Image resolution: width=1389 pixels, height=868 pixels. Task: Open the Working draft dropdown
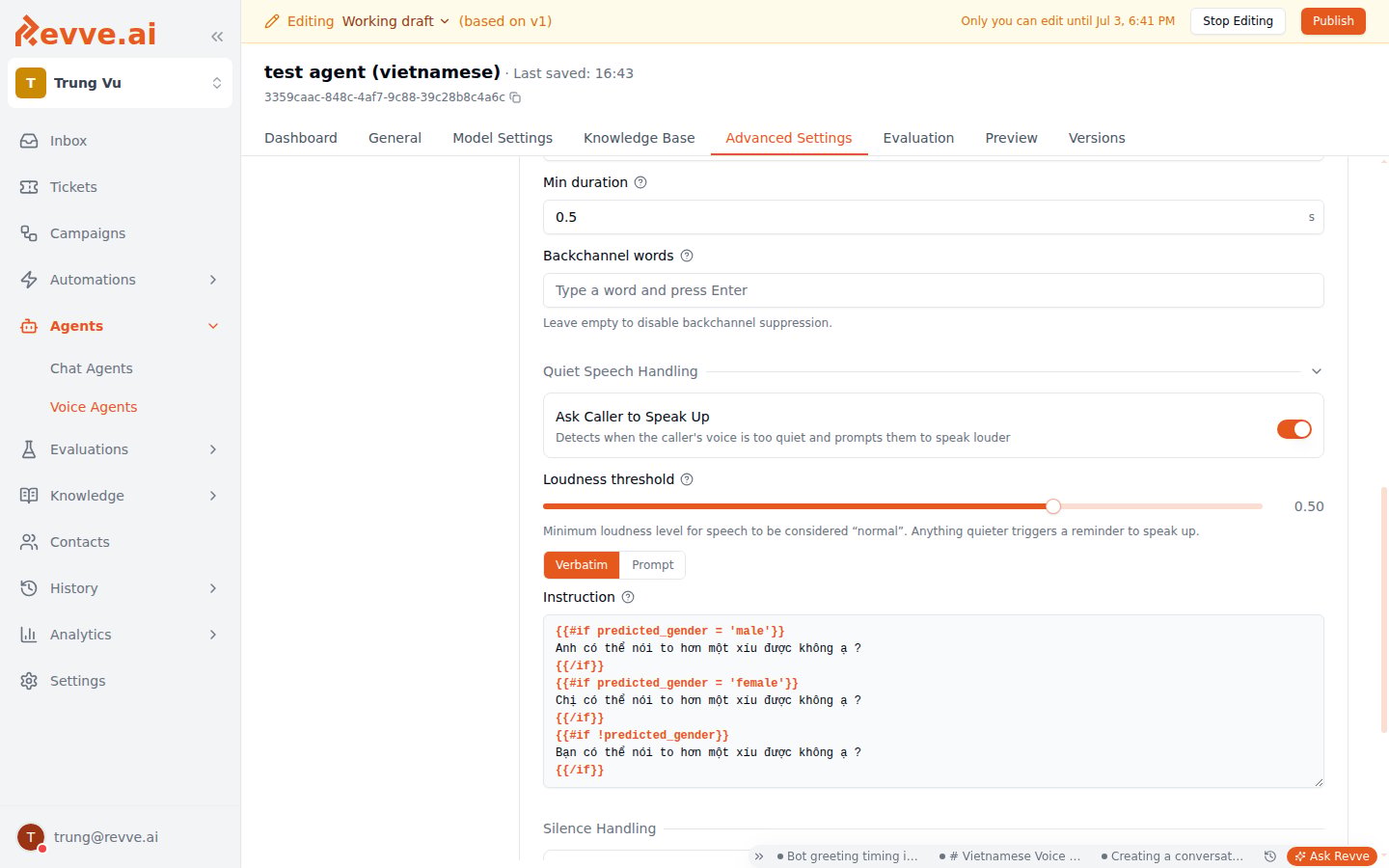point(395,21)
